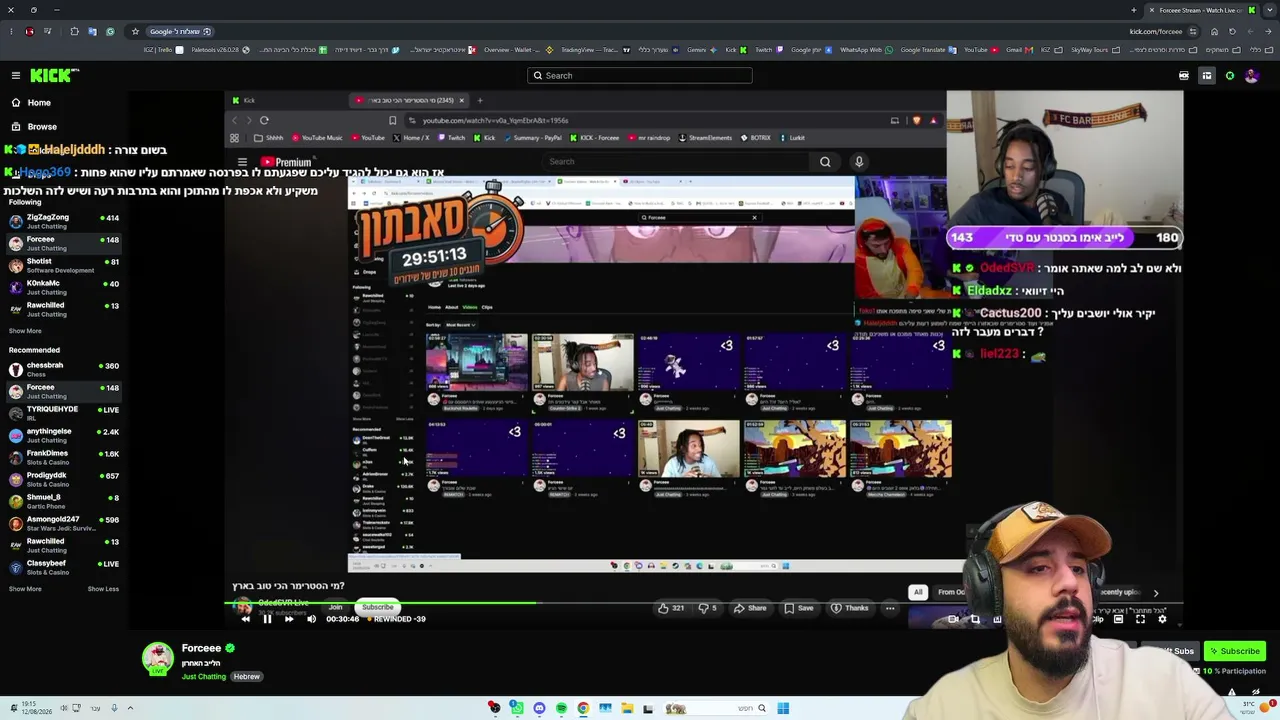
Task: Open Forceee channel avatar
Action: pos(157,659)
